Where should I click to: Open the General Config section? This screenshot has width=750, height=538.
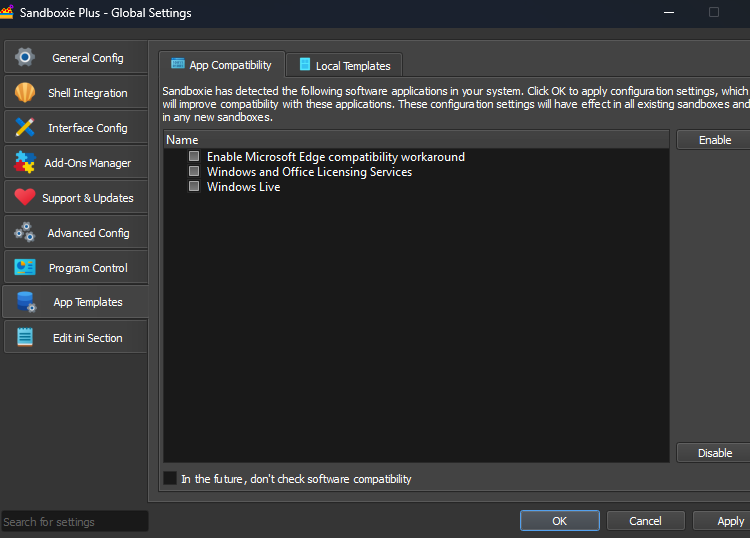(x=76, y=57)
